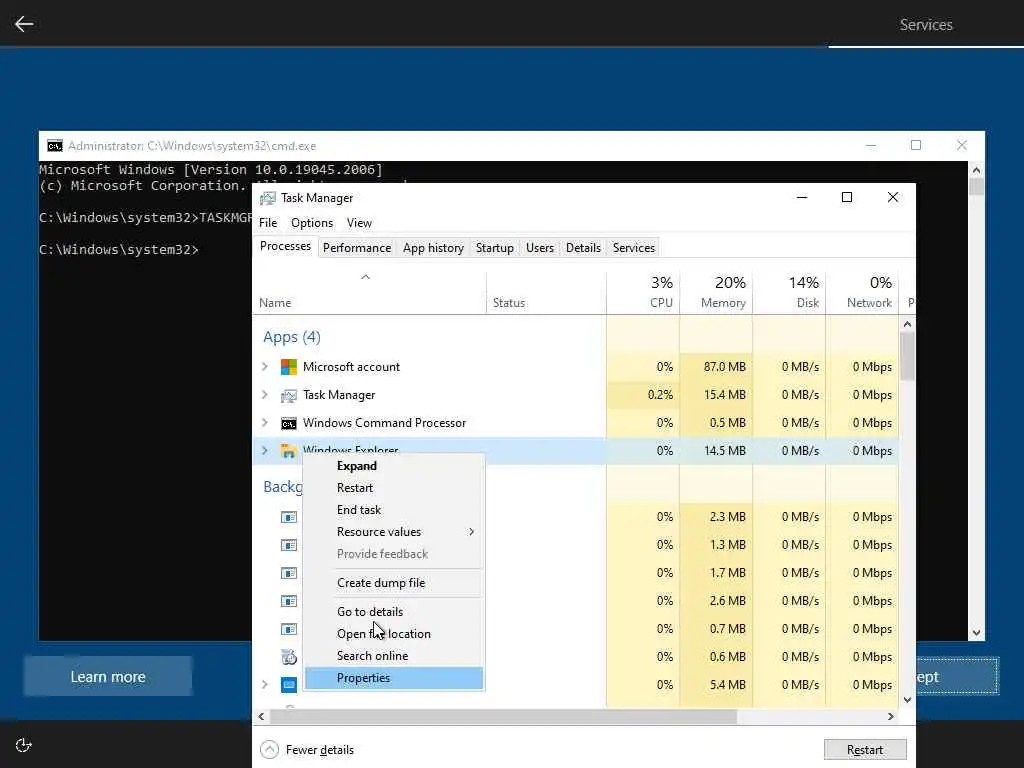Switch to the Details tab
Screen dimensions: 1024x768
coord(583,248)
